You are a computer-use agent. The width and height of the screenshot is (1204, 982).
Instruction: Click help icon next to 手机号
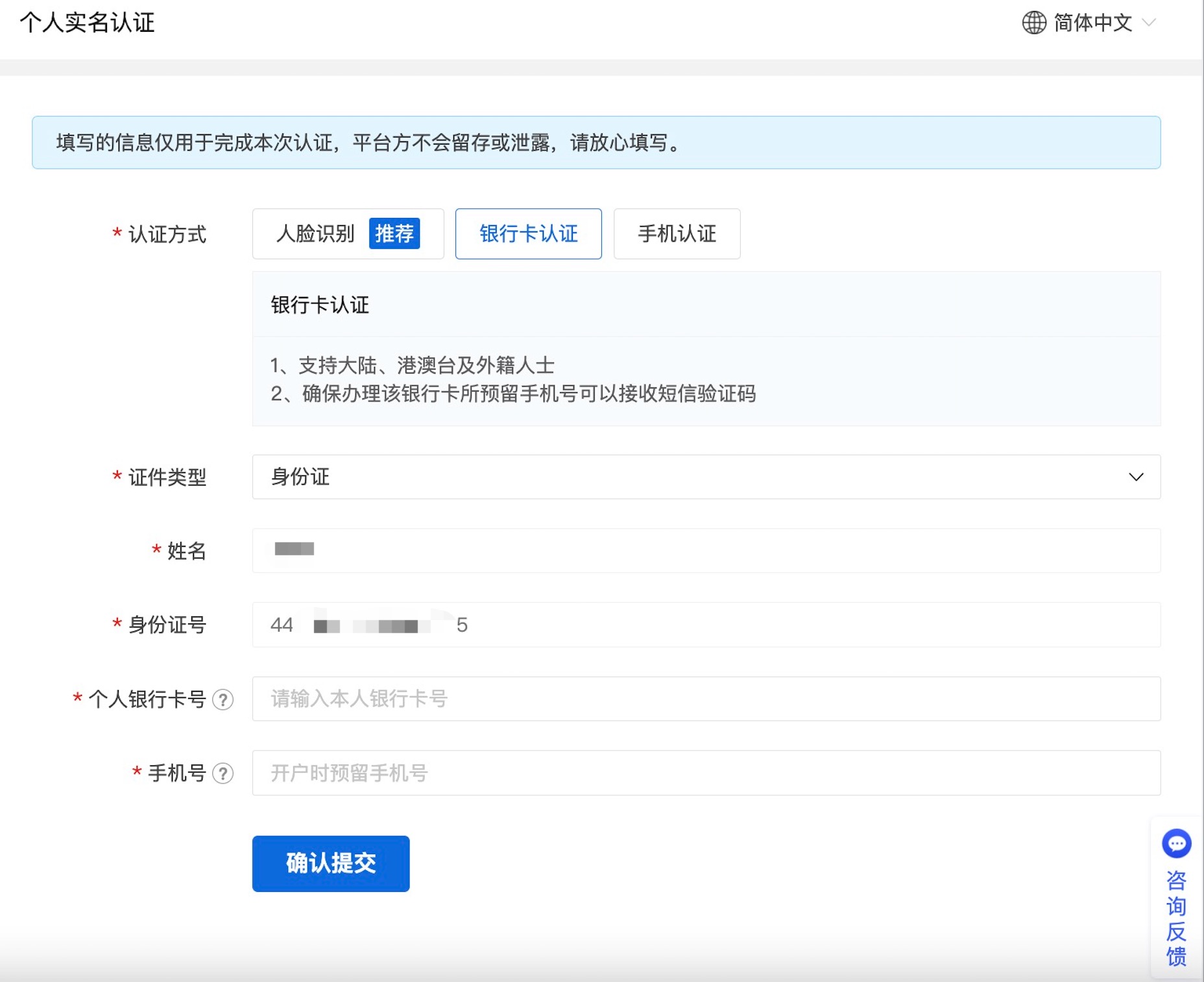click(223, 773)
